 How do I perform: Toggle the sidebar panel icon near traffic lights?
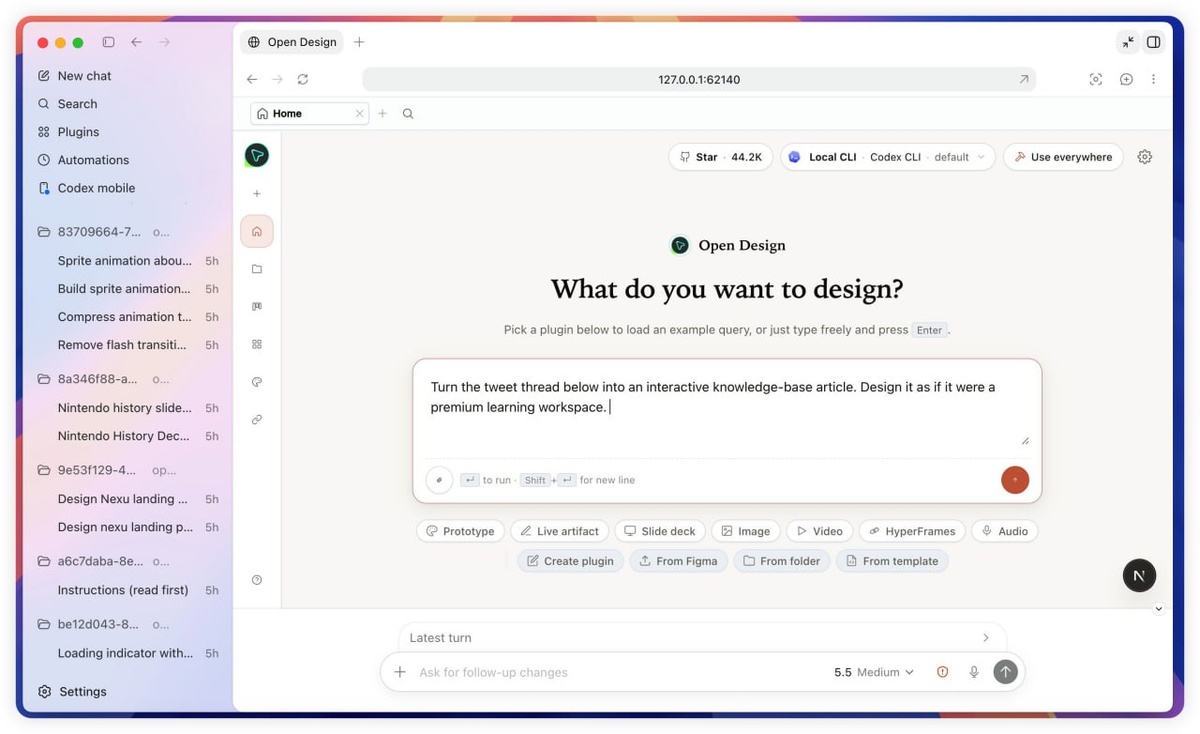point(108,42)
